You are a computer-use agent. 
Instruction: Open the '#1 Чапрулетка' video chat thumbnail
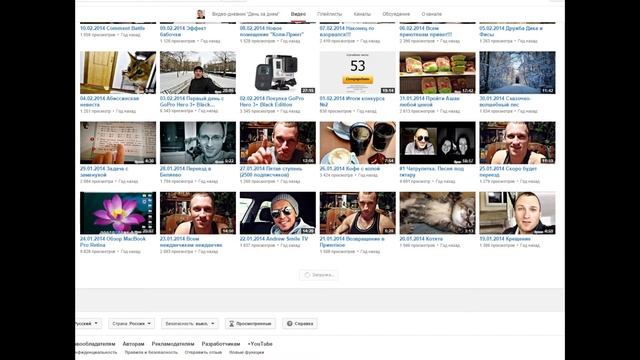click(438, 143)
